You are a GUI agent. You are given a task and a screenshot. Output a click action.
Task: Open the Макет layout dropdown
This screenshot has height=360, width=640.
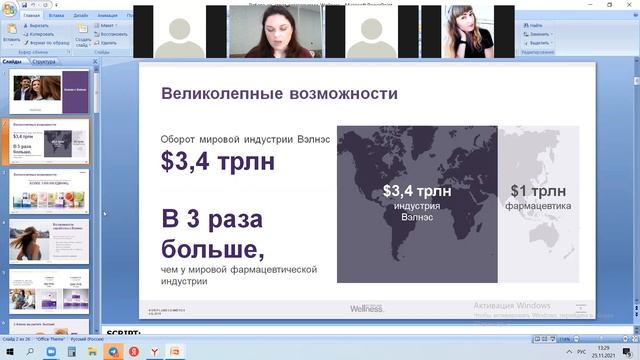(x=106, y=26)
